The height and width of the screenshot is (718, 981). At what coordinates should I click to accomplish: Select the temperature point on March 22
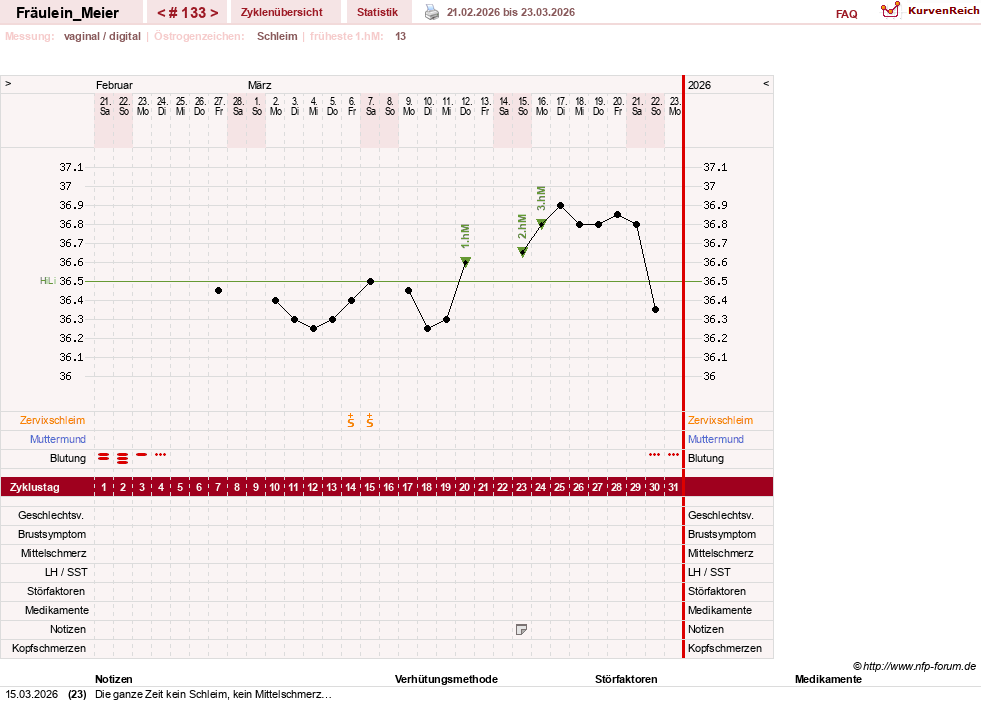point(655,310)
